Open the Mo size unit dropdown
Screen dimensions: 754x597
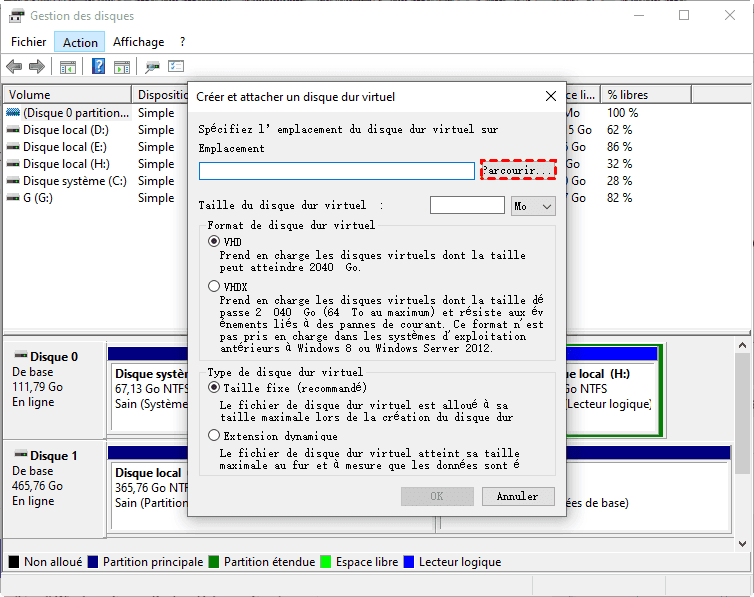[533, 205]
